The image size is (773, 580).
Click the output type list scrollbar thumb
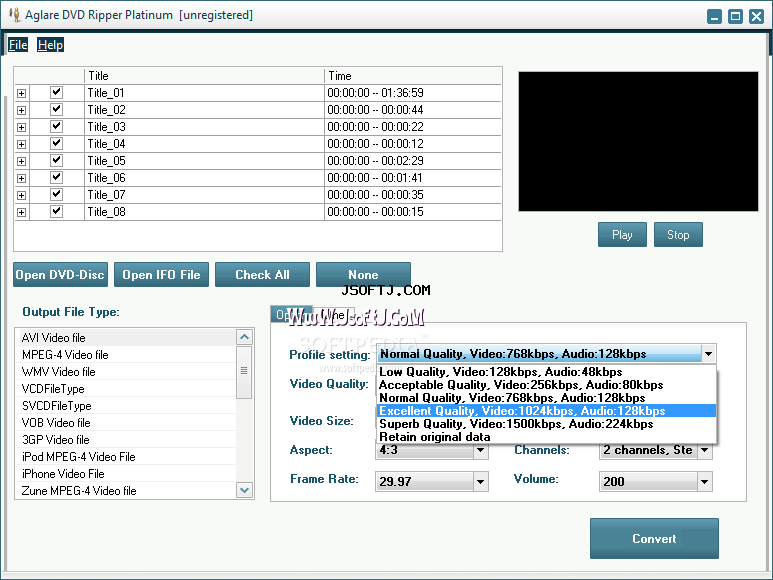click(x=244, y=372)
